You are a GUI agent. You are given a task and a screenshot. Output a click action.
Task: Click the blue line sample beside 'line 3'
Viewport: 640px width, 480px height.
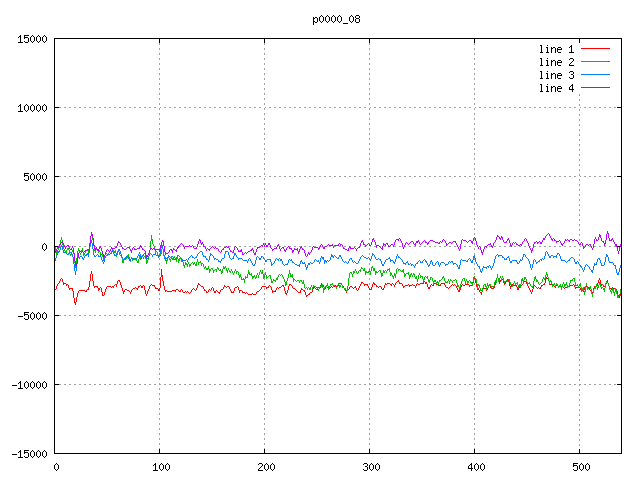[595, 75]
